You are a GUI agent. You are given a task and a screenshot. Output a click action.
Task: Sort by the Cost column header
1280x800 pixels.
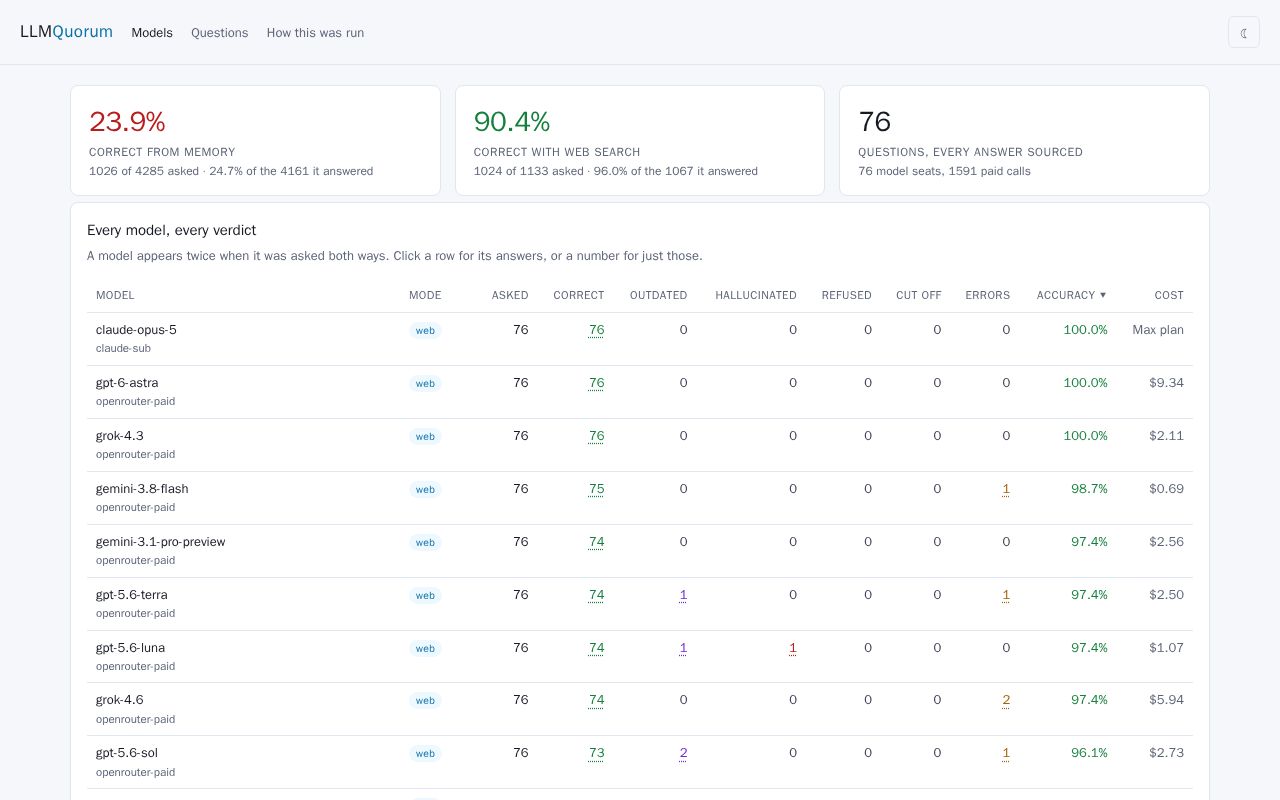[1169, 295]
